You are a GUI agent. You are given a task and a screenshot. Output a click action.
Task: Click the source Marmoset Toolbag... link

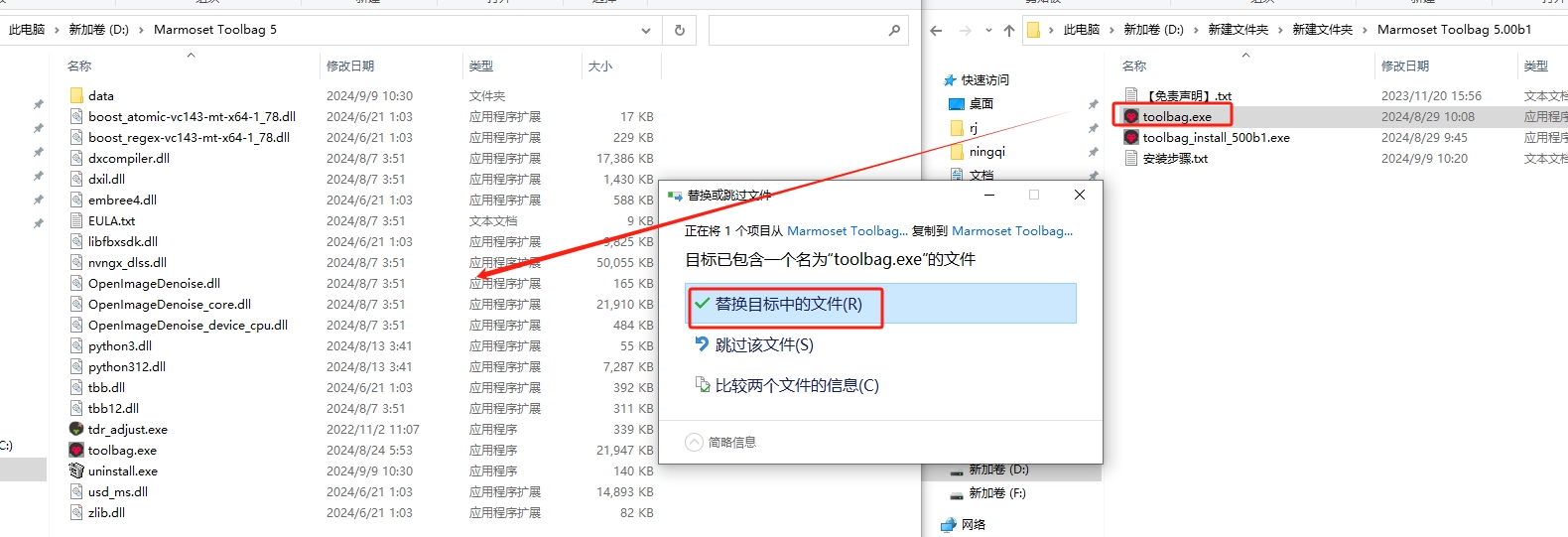tap(847, 230)
